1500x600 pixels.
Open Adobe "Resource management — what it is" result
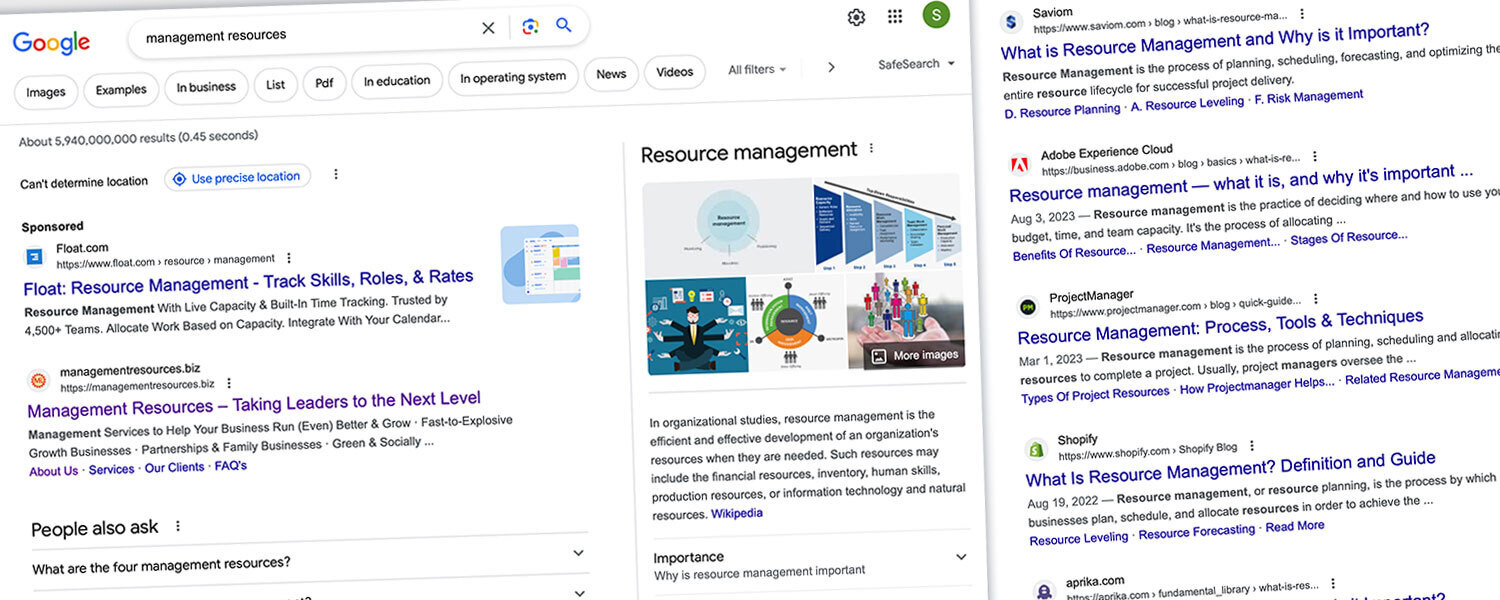pyautogui.click(x=1241, y=183)
